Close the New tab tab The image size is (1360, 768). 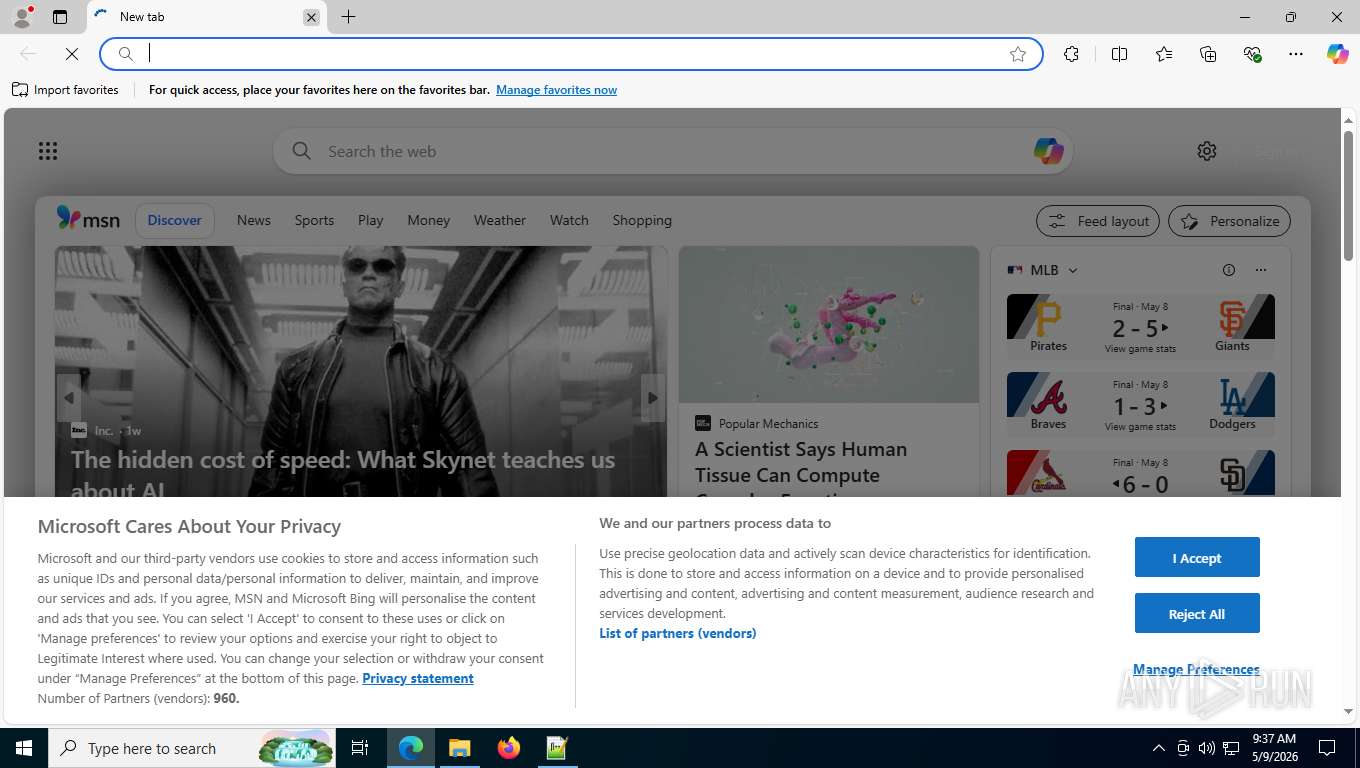point(311,17)
